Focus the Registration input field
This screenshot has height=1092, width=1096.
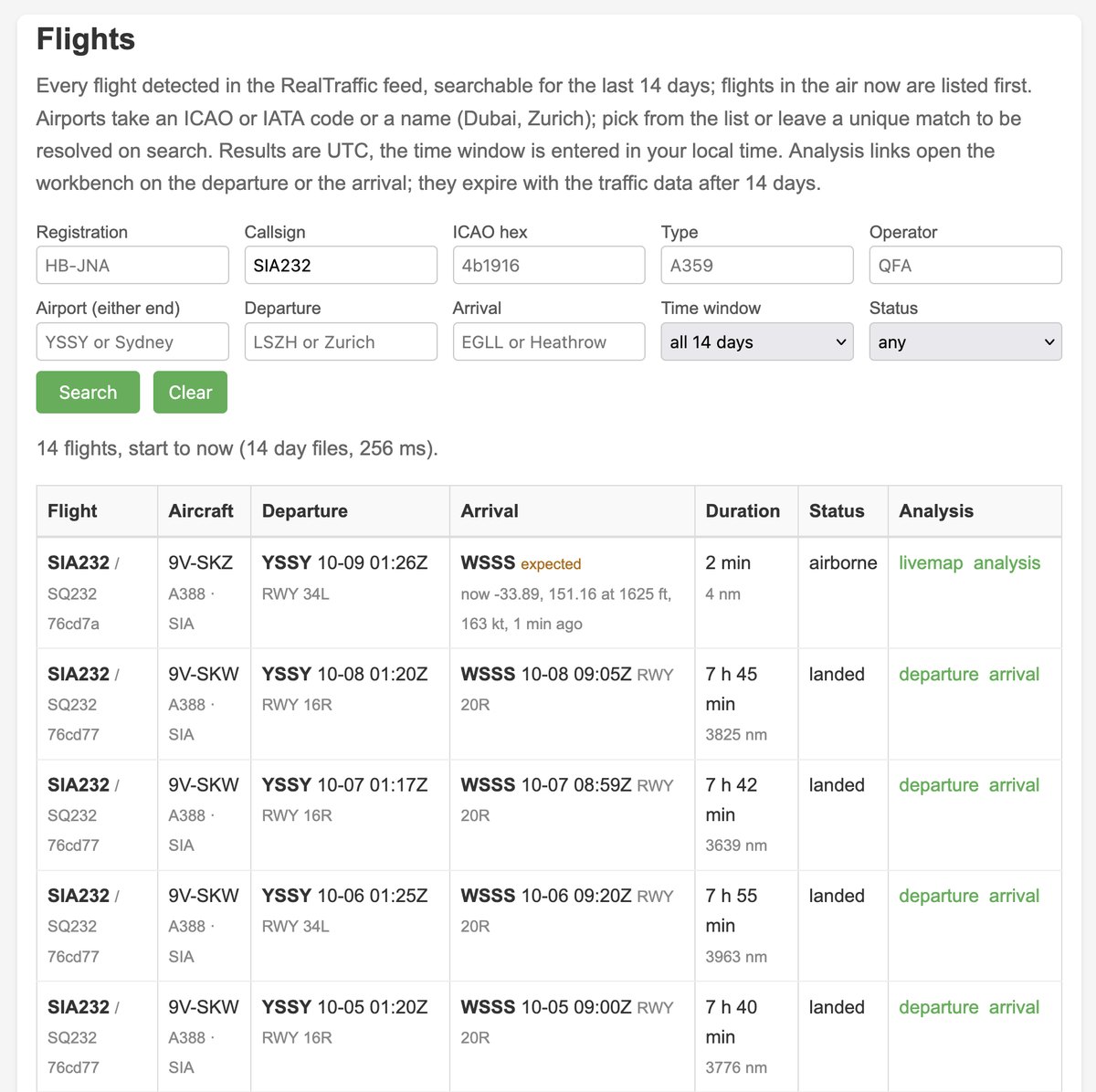[132, 265]
